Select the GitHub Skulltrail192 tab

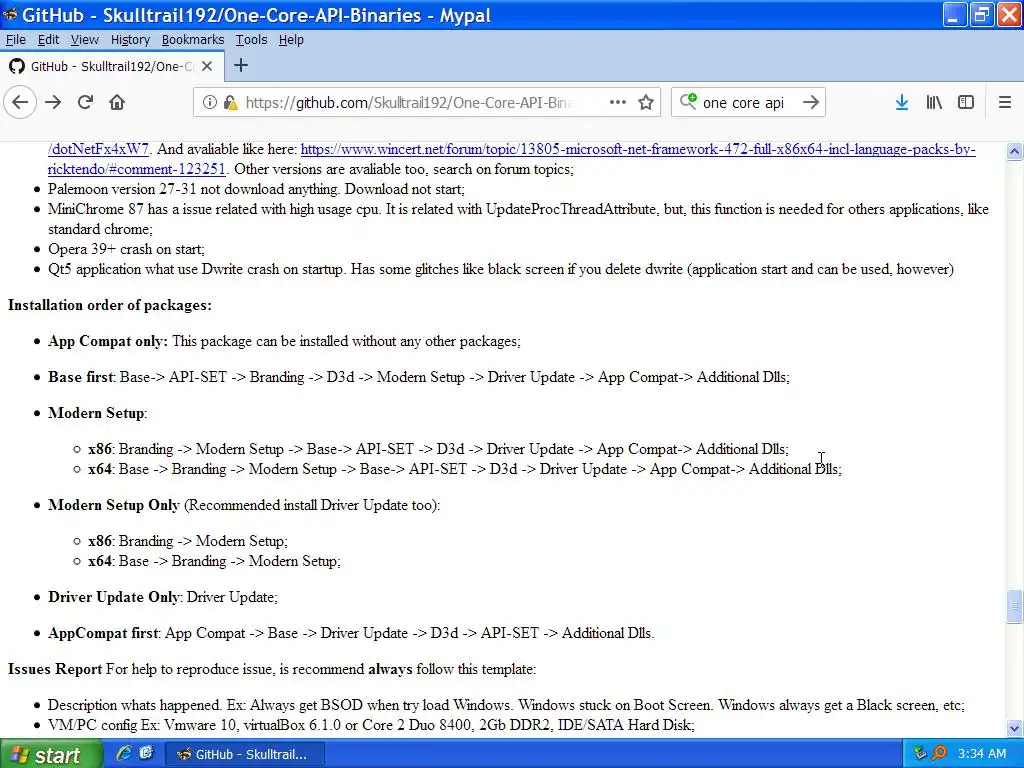(112, 66)
